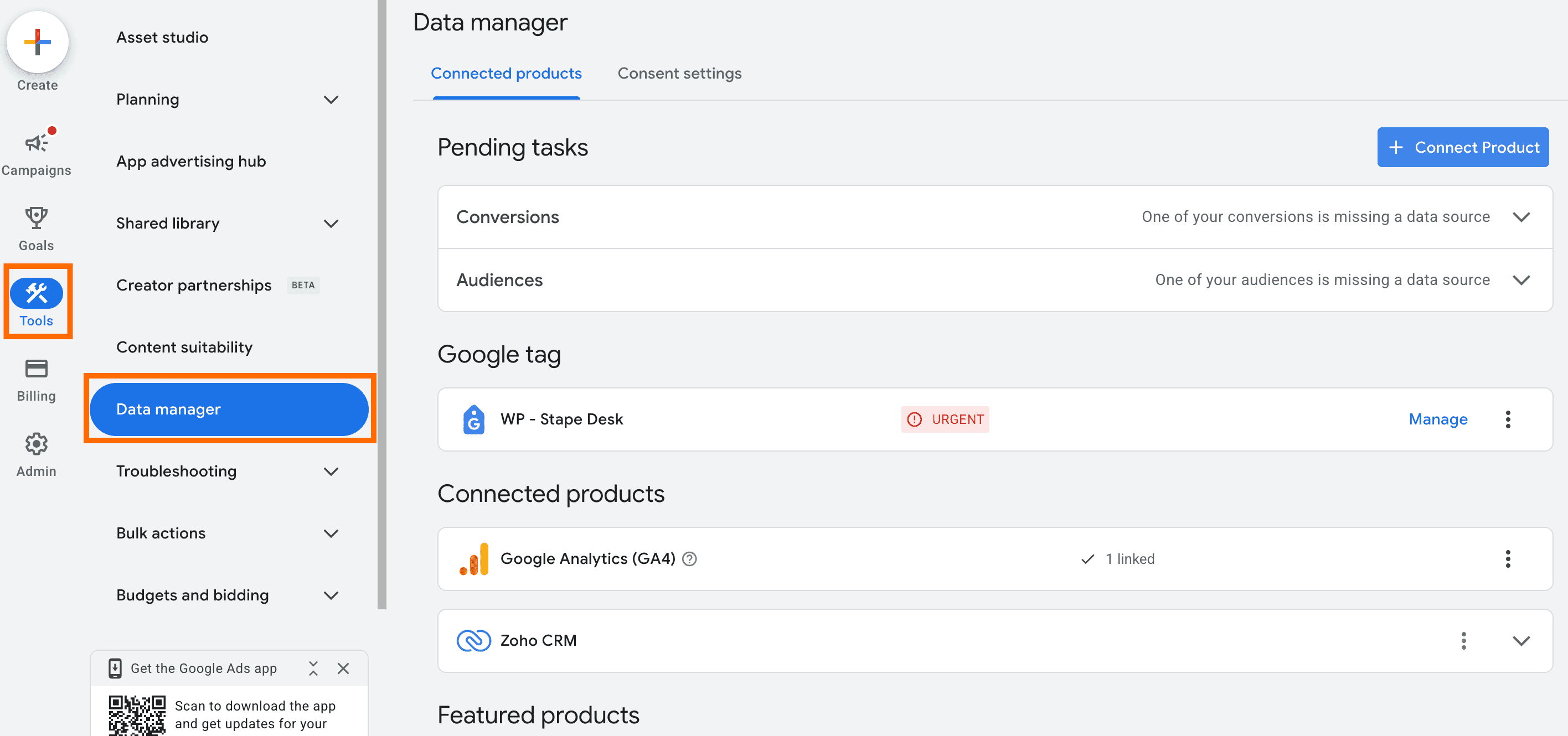Expand the Audiences pending task
Viewport: 1568px width, 736px height.
tap(1521, 280)
